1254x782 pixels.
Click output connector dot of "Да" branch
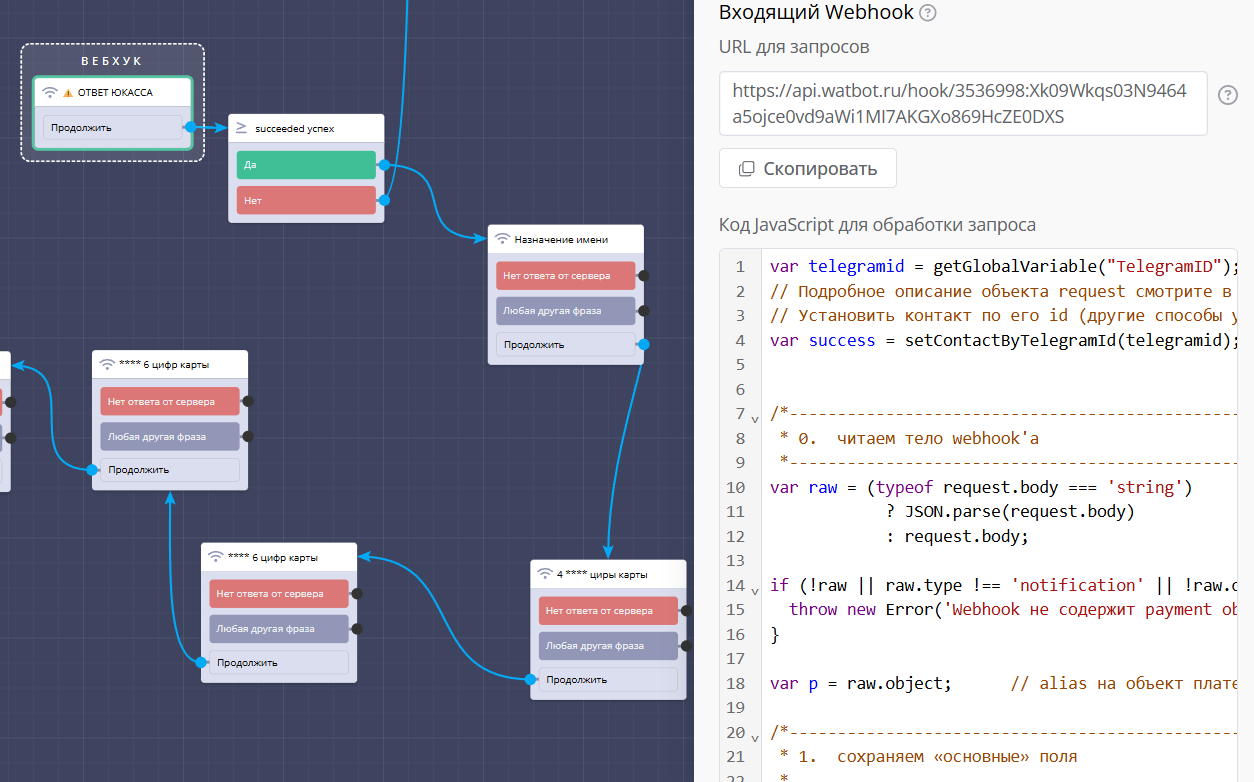(384, 165)
